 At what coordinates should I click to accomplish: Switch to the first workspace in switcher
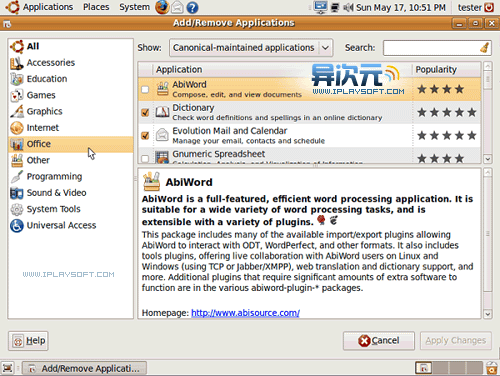pyautogui.click(x=424, y=368)
